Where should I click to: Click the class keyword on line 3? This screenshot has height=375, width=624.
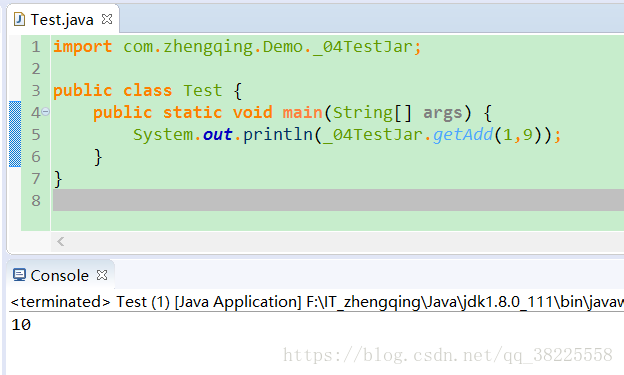pyautogui.click(x=148, y=91)
